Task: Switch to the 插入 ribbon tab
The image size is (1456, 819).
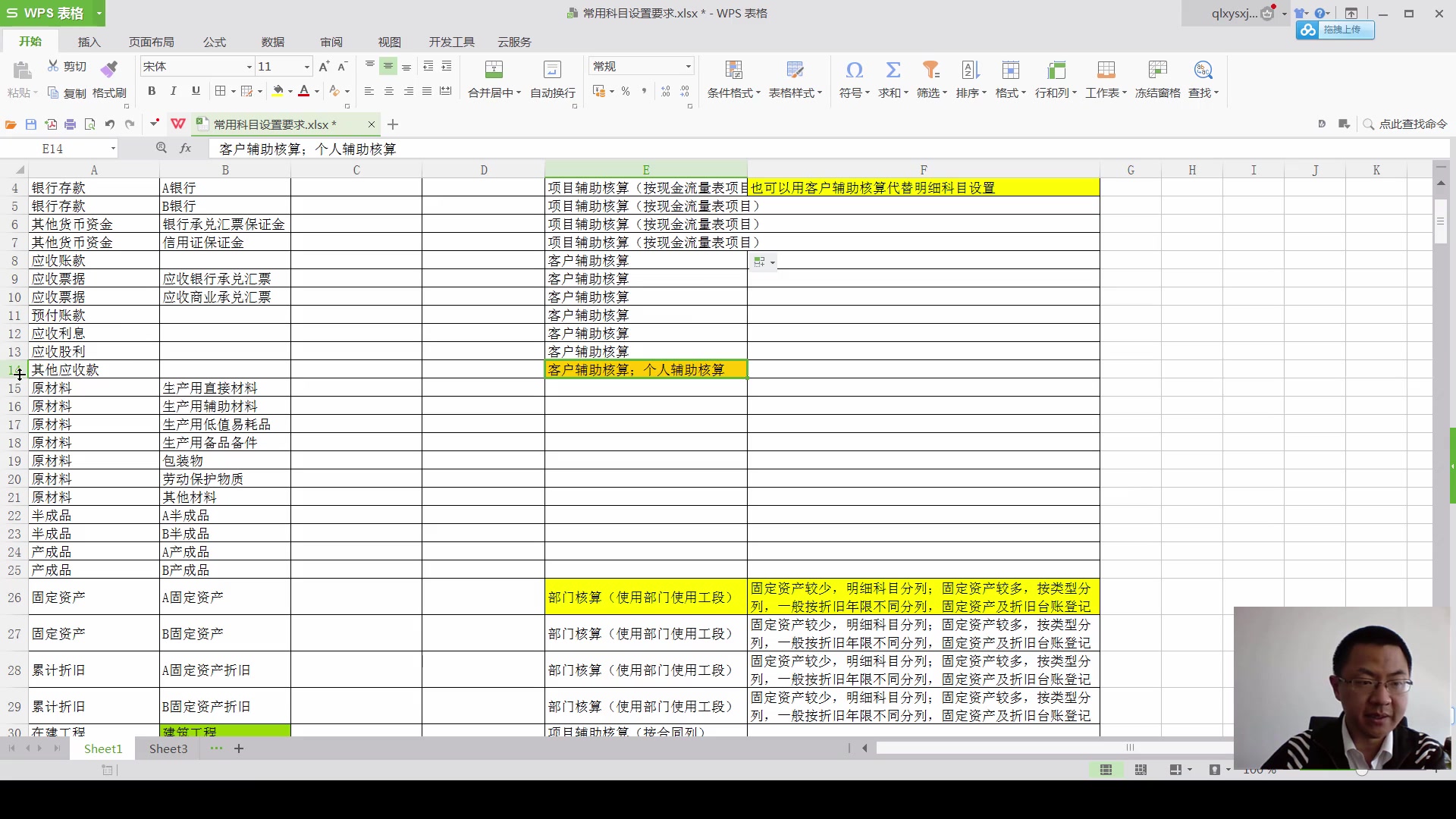Action: point(89,42)
